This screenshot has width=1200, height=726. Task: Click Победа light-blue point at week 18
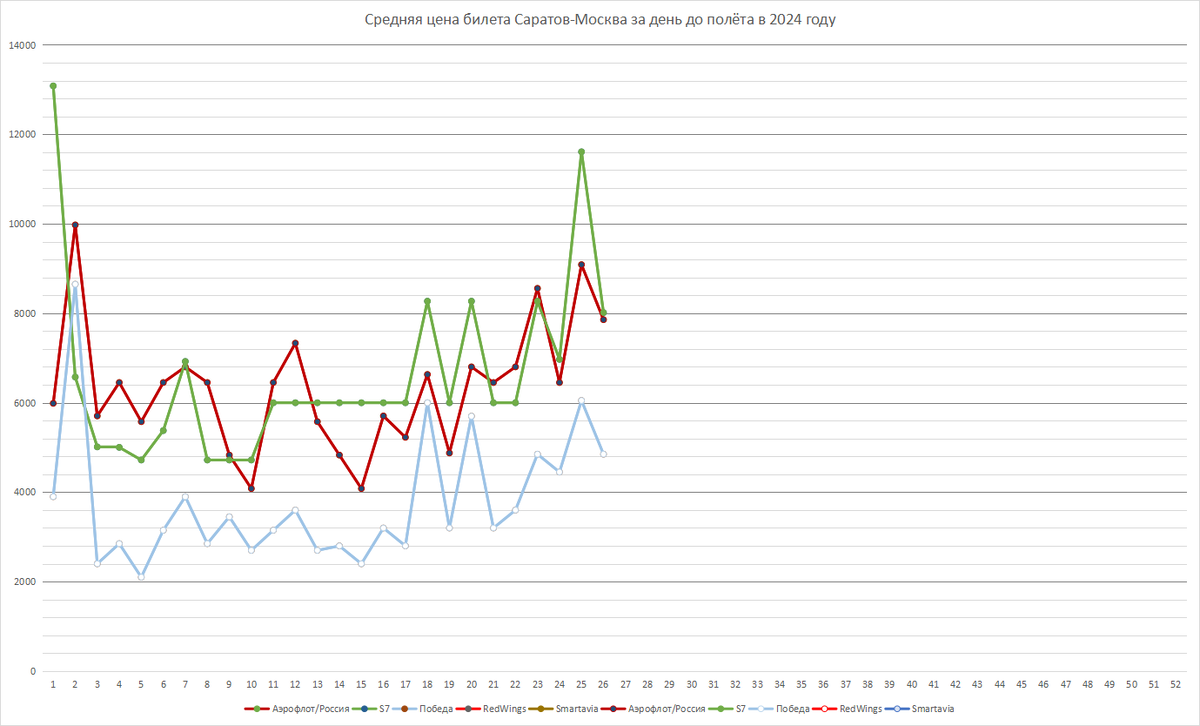(x=427, y=403)
